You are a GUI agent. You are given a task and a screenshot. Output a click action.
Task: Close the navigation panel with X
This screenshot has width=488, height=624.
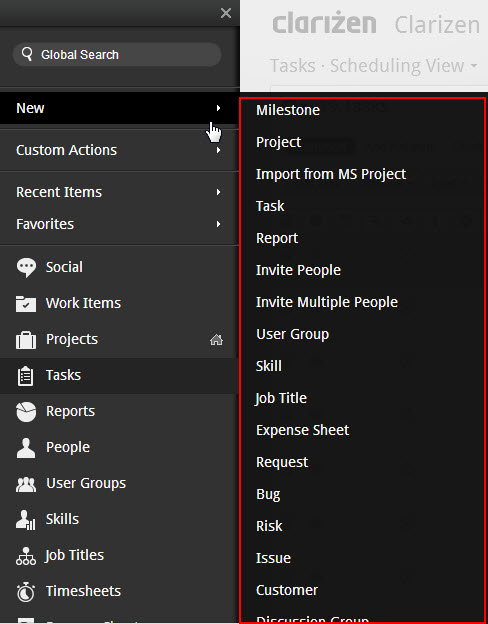pos(226,13)
